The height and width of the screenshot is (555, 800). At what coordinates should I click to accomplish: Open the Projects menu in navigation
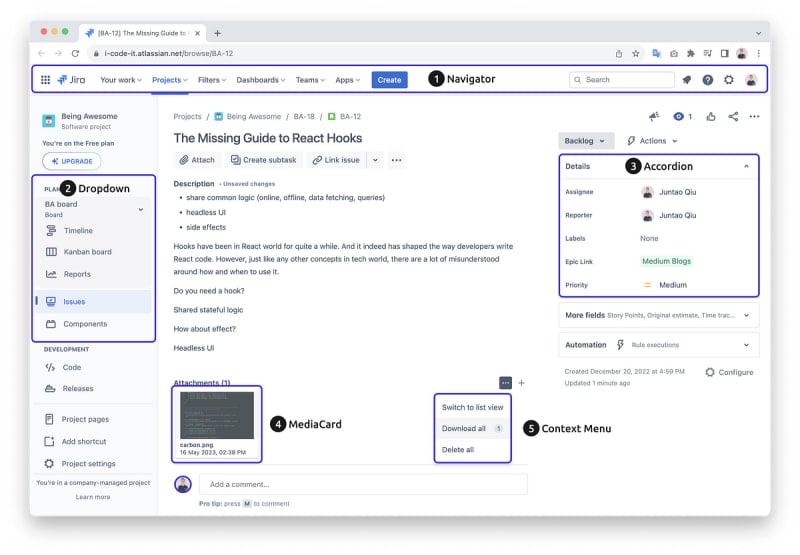click(x=169, y=80)
